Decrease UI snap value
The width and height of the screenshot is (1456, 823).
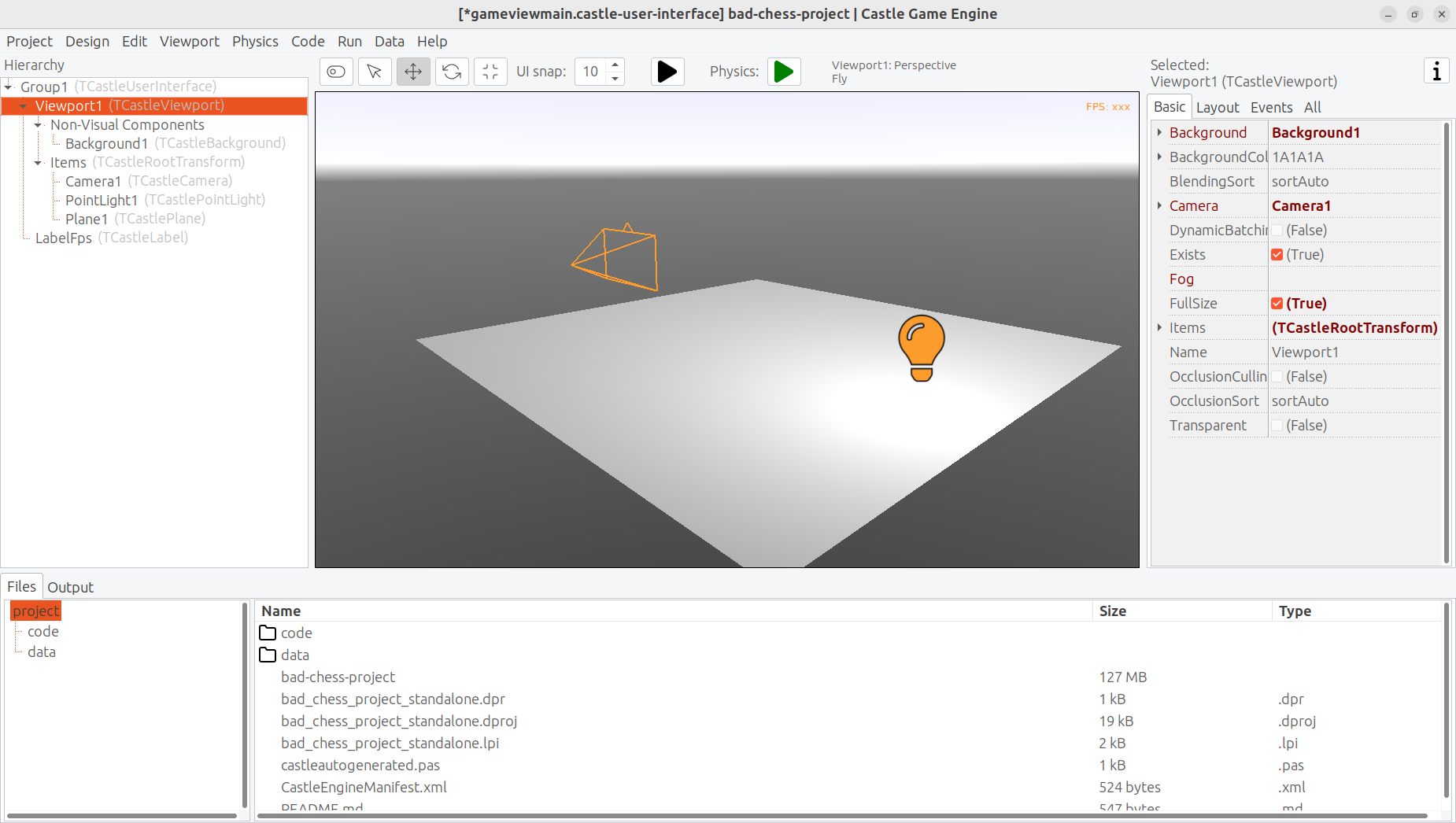(x=615, y=79)
